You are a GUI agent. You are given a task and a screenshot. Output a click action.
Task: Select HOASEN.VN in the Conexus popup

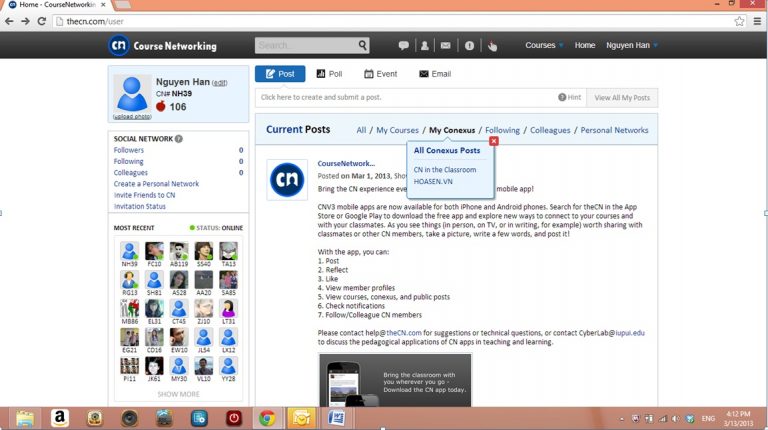(434, 182)
